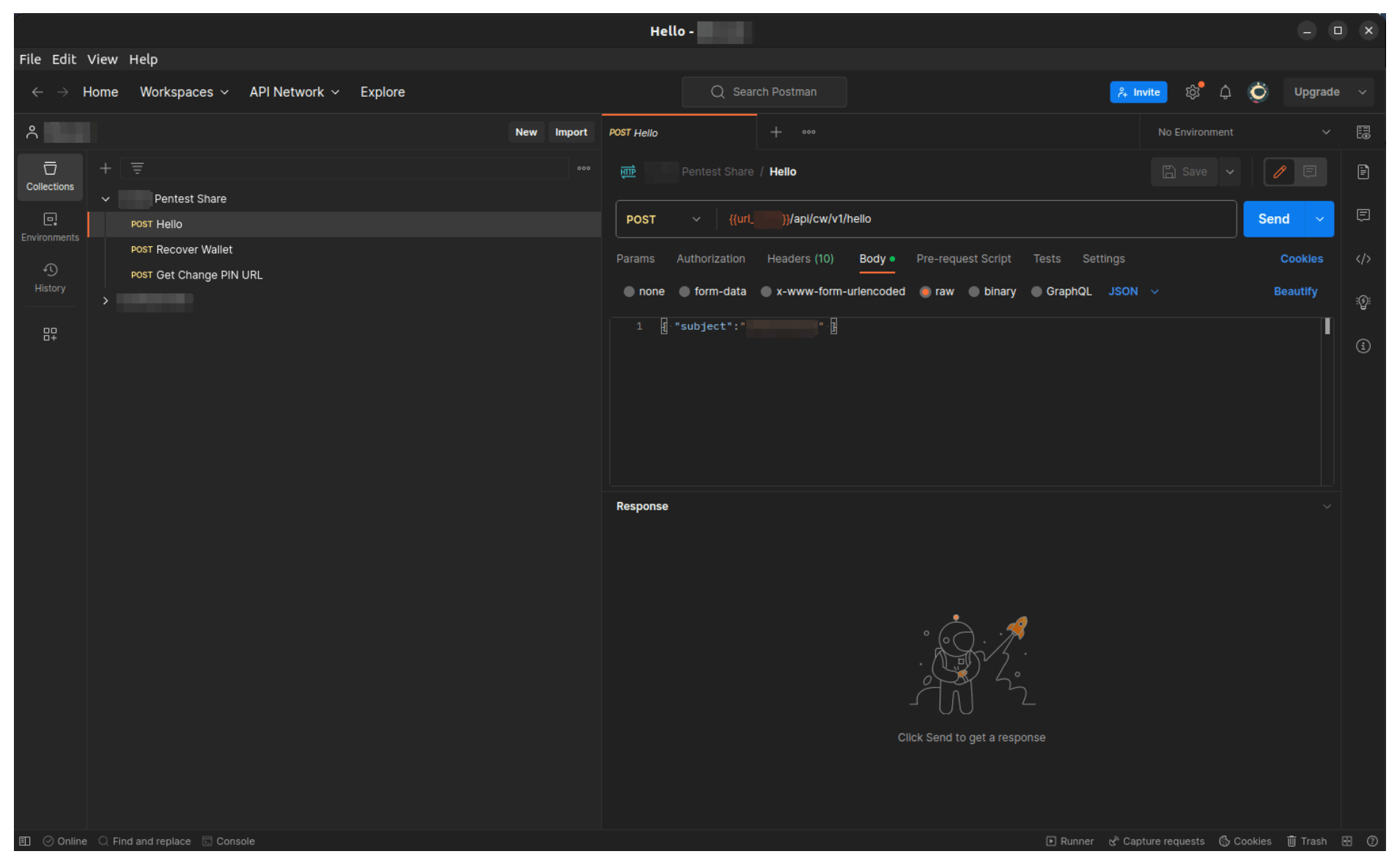The width and height of the screenshot is (1400, 865).
Task: Switch to the Params tab
Action: tap(635, 259)
